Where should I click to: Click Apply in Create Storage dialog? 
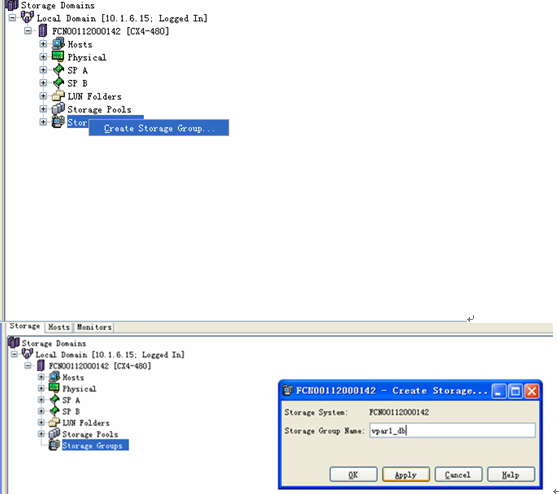pyautogui.click(x=406, y=474)
